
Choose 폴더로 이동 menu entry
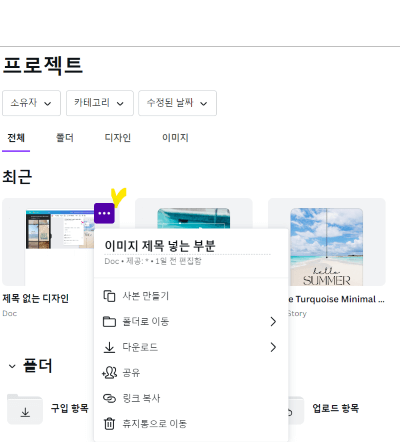(191, 322)
